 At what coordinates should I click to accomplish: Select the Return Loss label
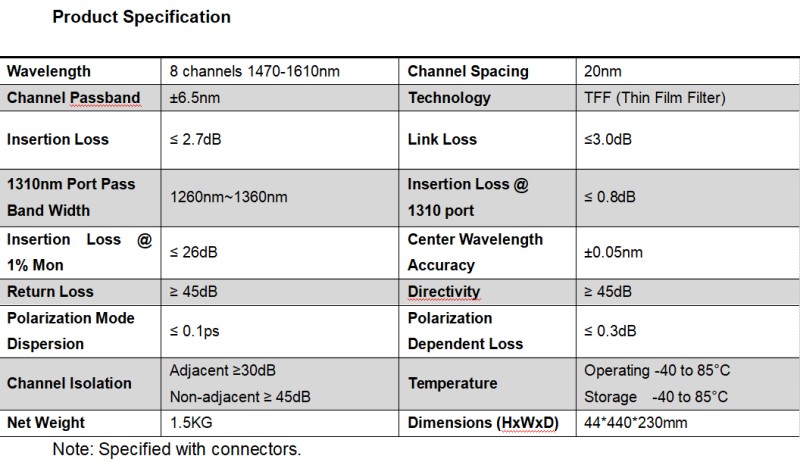coord(50,292)
